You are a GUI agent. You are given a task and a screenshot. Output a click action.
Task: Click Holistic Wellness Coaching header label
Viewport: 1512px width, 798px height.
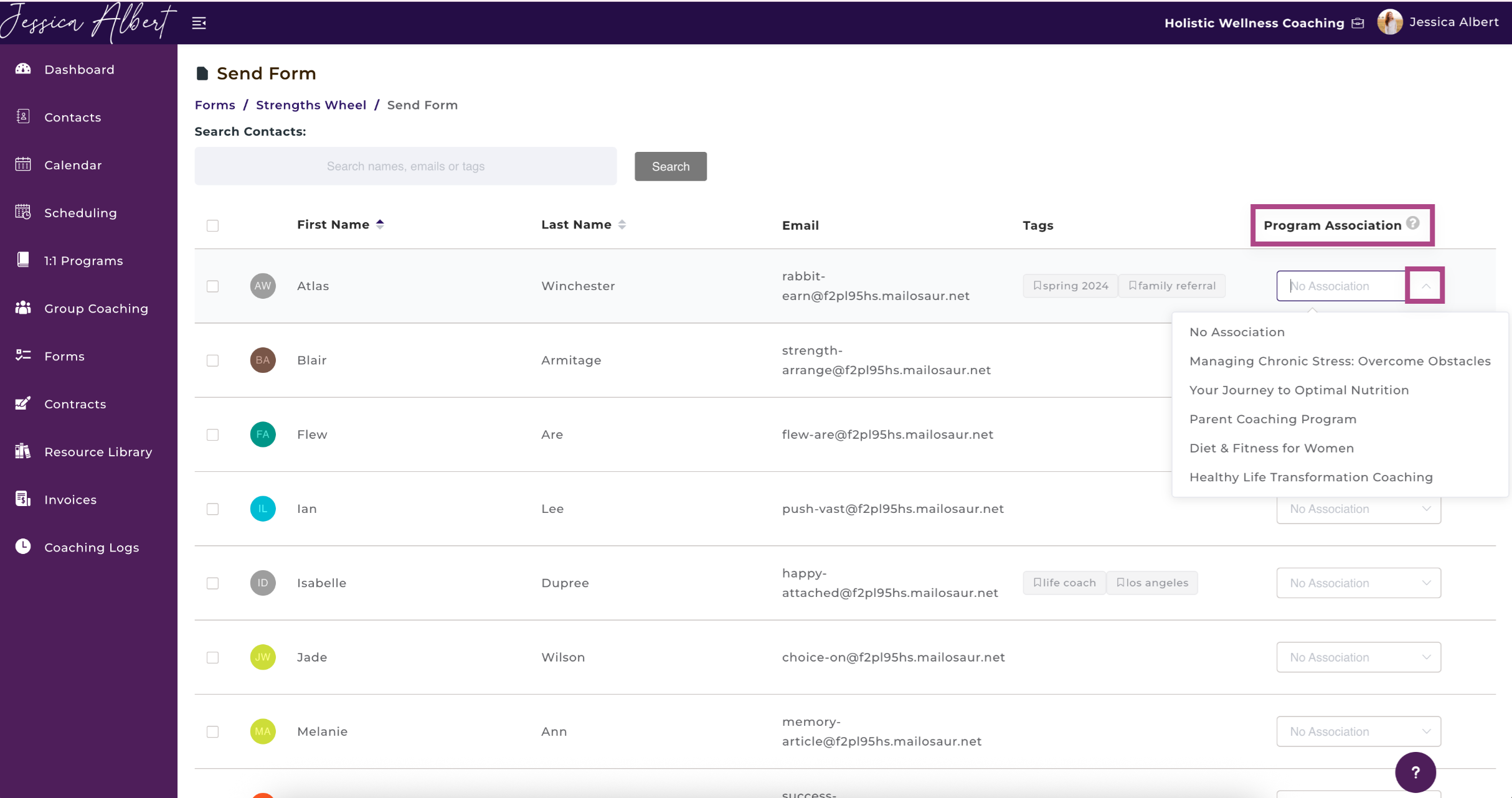click(x=1254, y=23)
